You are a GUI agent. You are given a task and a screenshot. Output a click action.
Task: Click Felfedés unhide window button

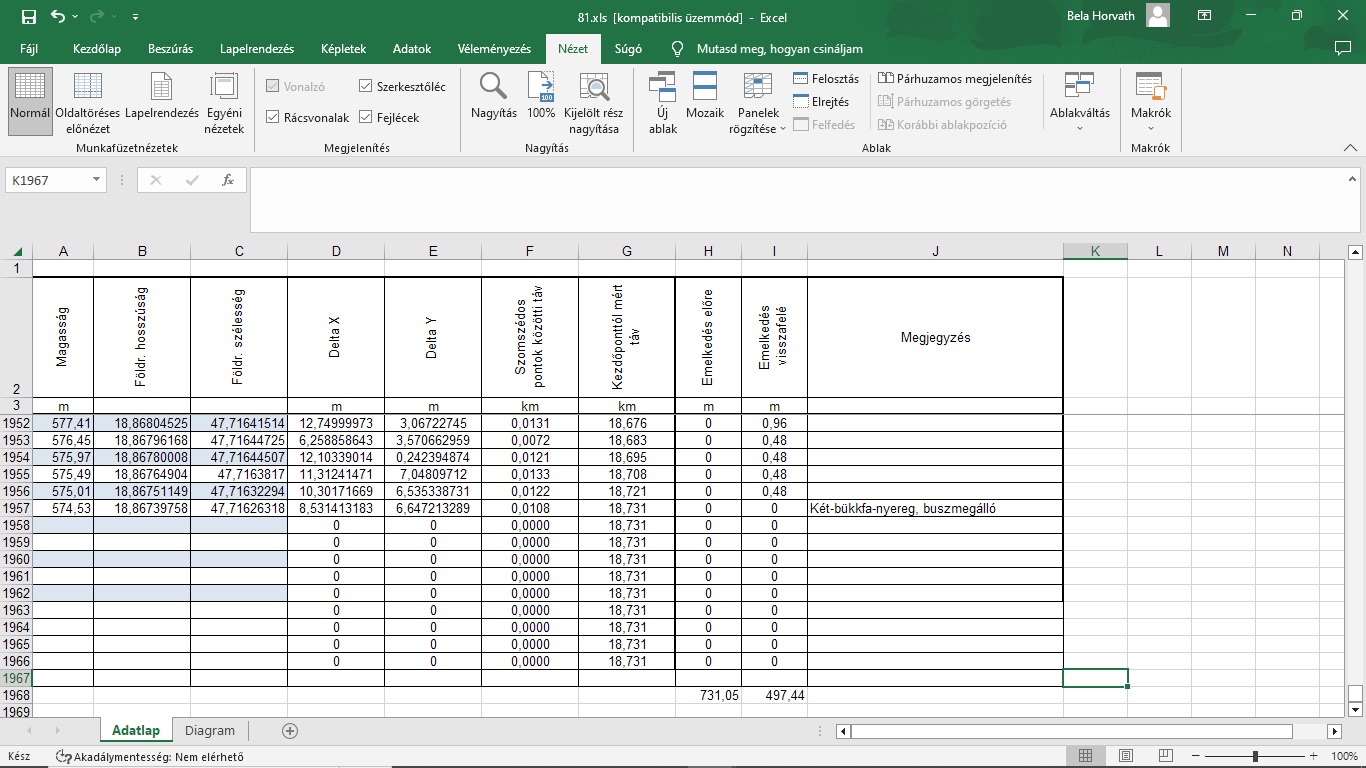pos(824,125)
